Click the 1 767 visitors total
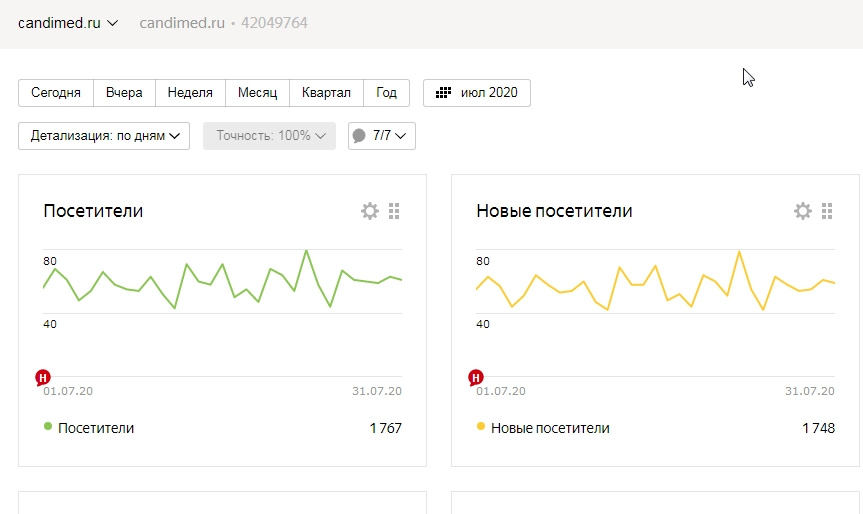The width and height of the screenshot is (863, 514). (x=385, y=428)
